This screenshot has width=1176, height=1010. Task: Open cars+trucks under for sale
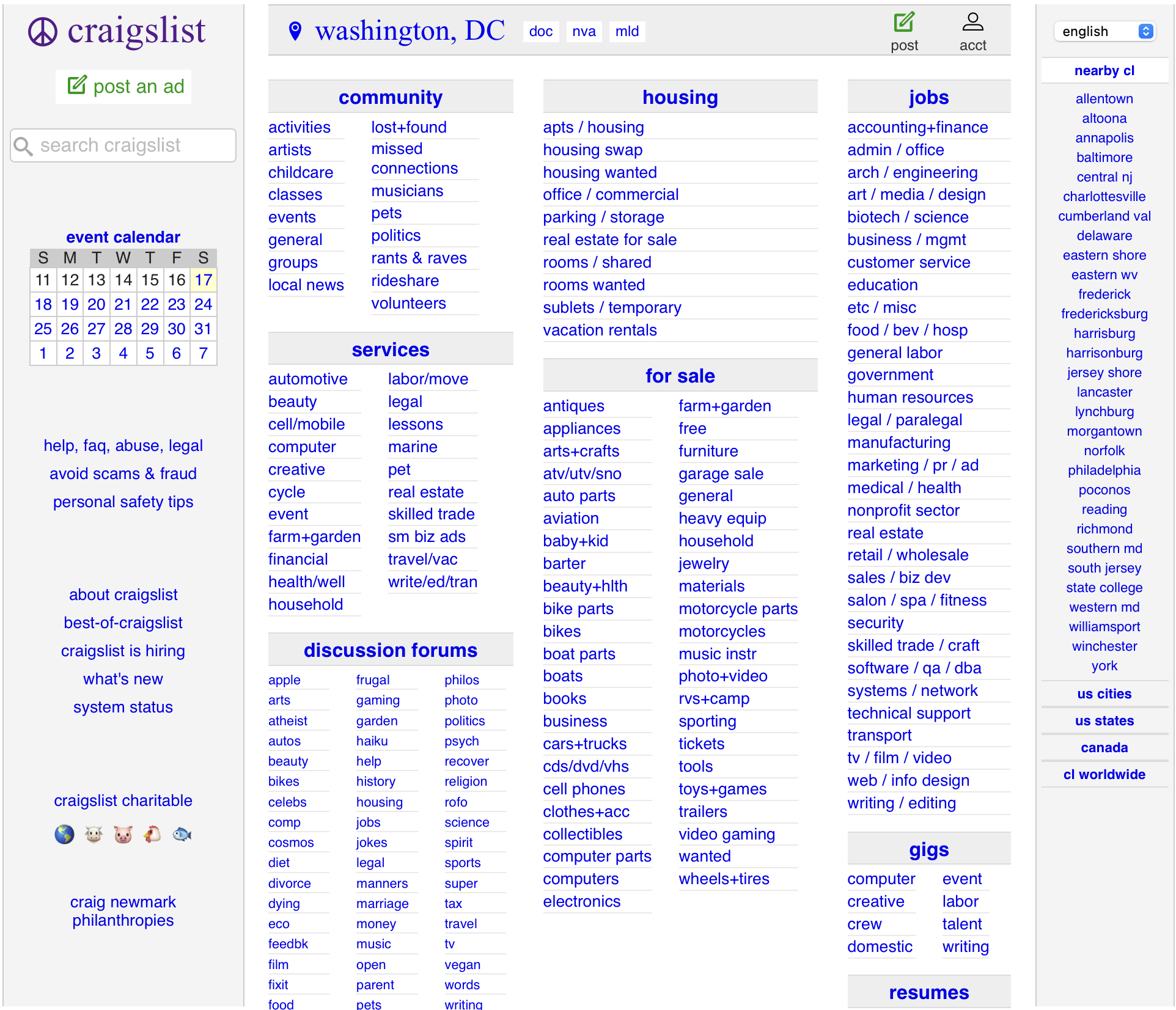(x=585, y=744)
